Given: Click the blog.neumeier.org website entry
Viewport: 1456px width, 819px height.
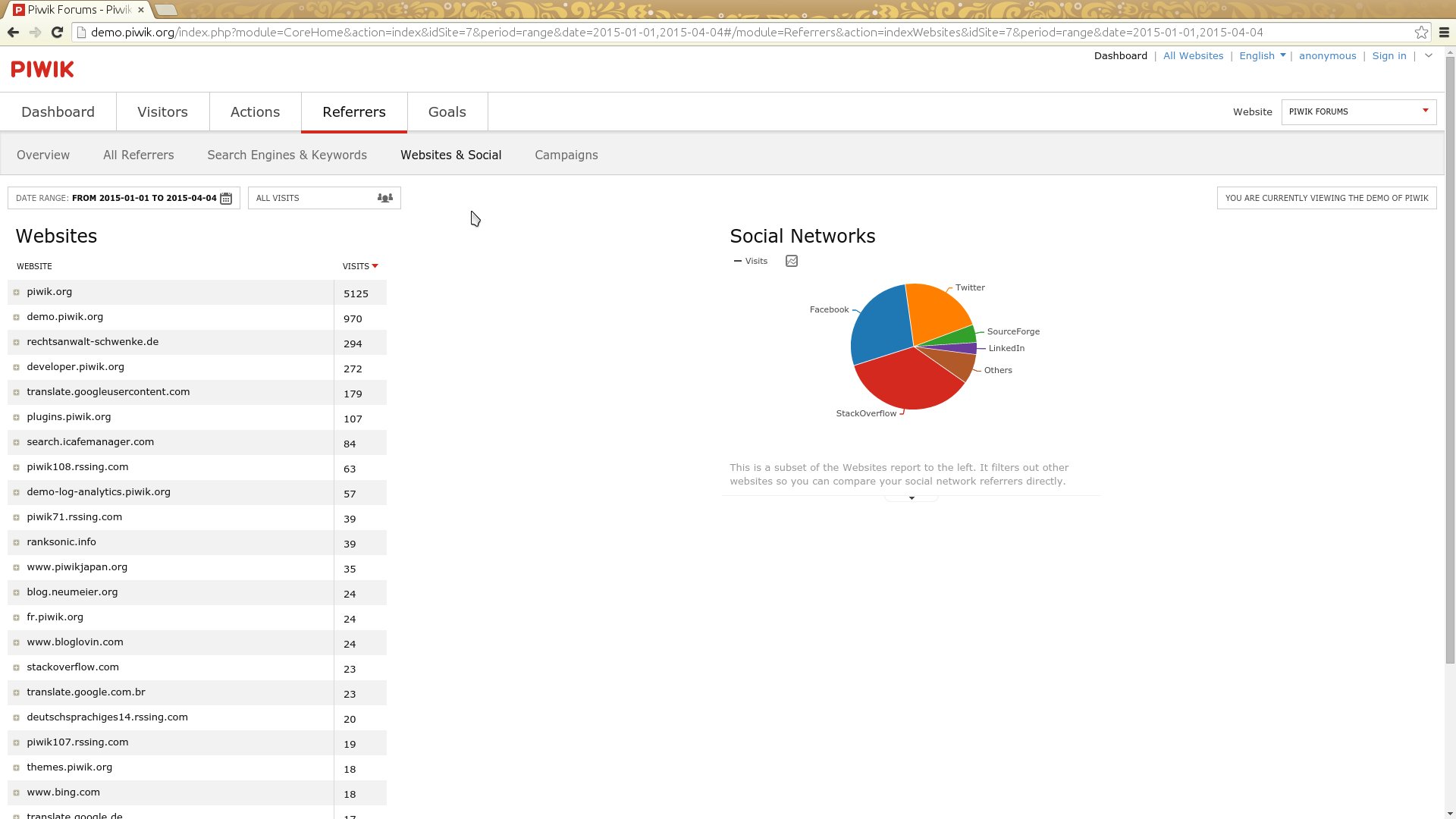Looking at the screenshot, I should (72, 592).
